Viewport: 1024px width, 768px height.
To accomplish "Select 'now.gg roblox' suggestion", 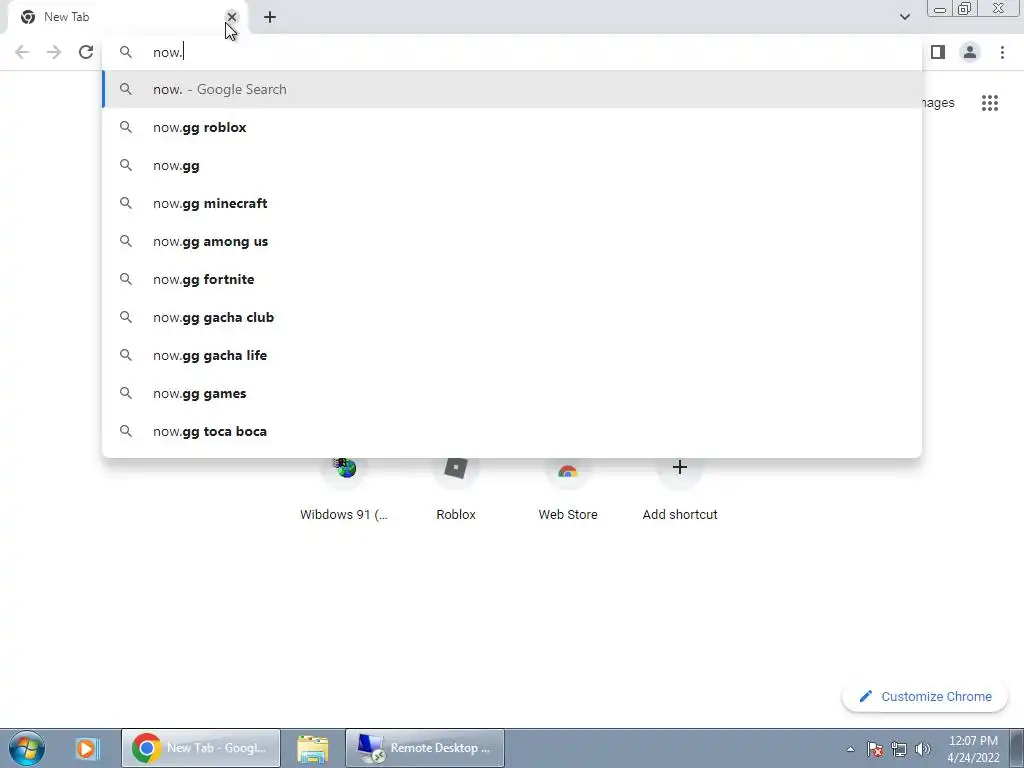I will (512, 127).
